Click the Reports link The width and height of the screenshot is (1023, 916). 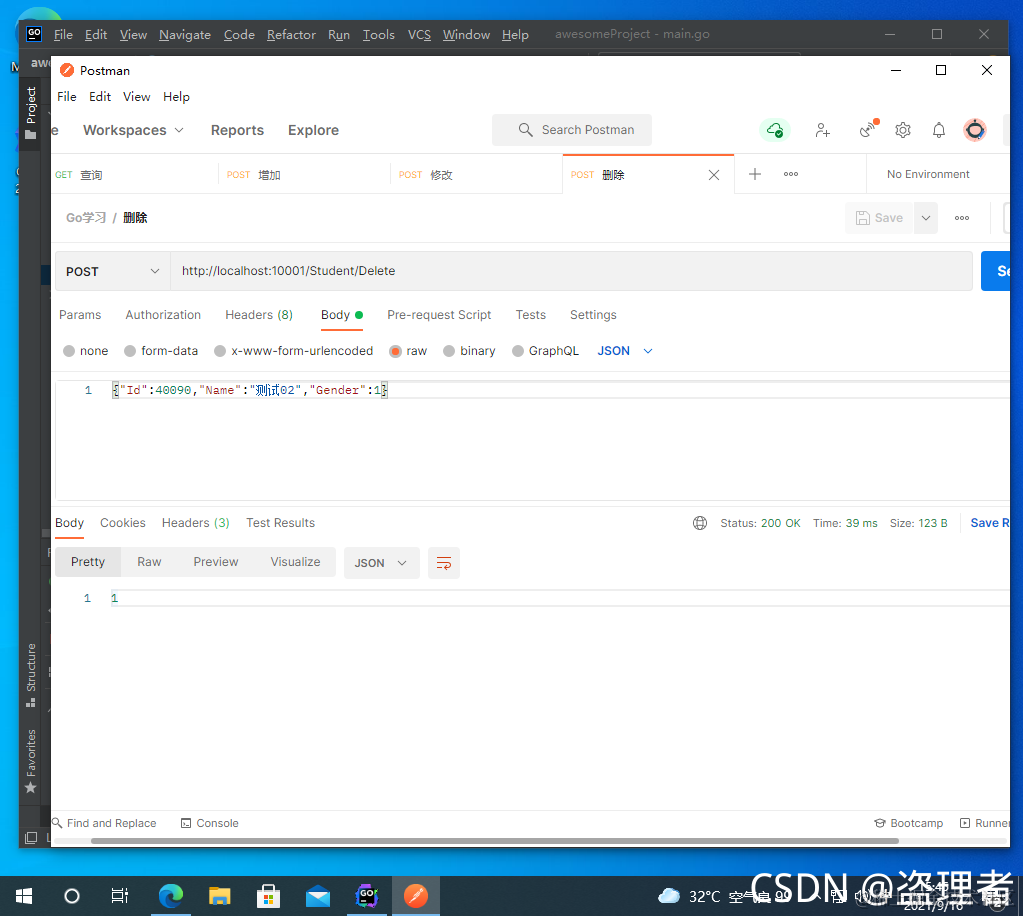coord(237,130)
